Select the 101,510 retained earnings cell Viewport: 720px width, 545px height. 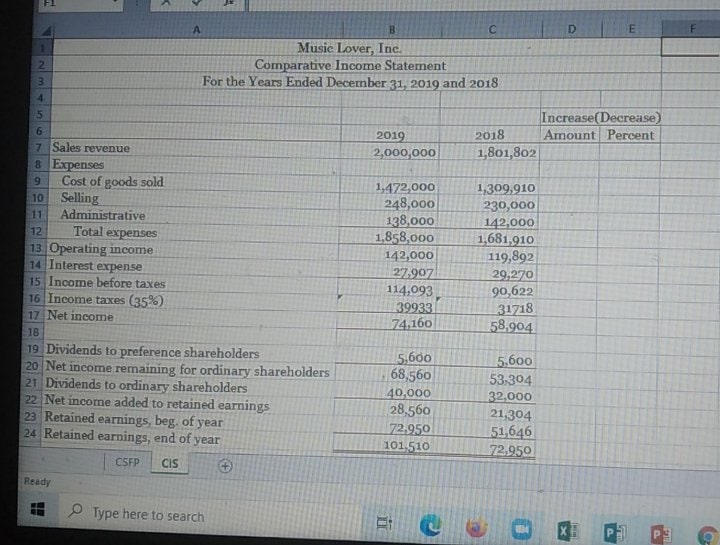click(406, 445)
